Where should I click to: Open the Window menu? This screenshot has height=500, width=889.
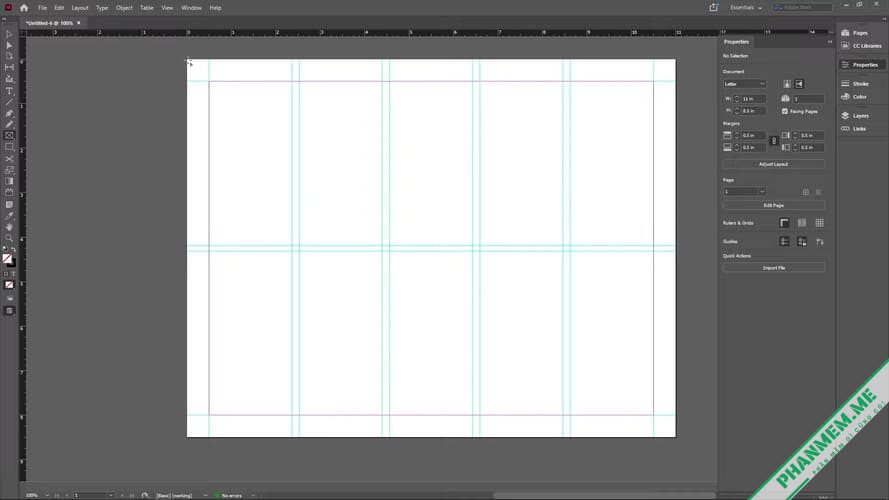(191, 8)
